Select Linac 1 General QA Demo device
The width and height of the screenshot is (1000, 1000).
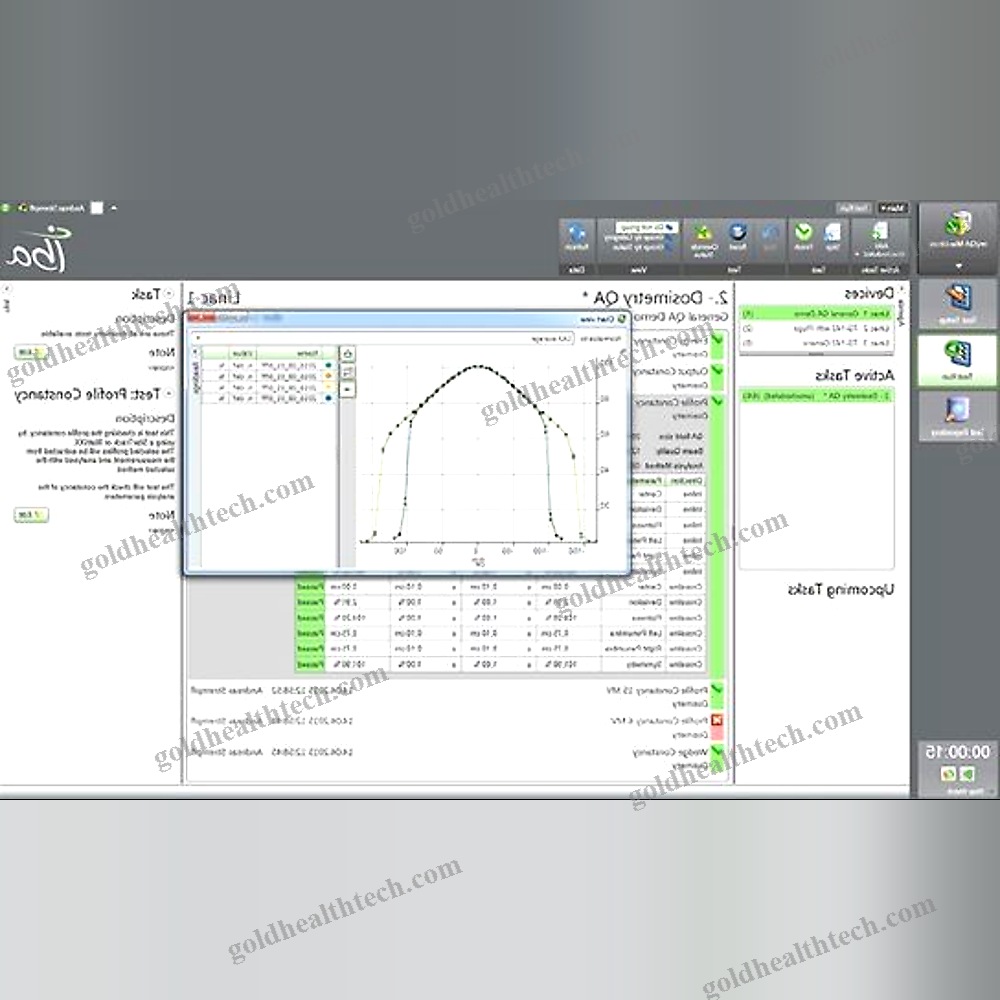(x=816, y=314)
